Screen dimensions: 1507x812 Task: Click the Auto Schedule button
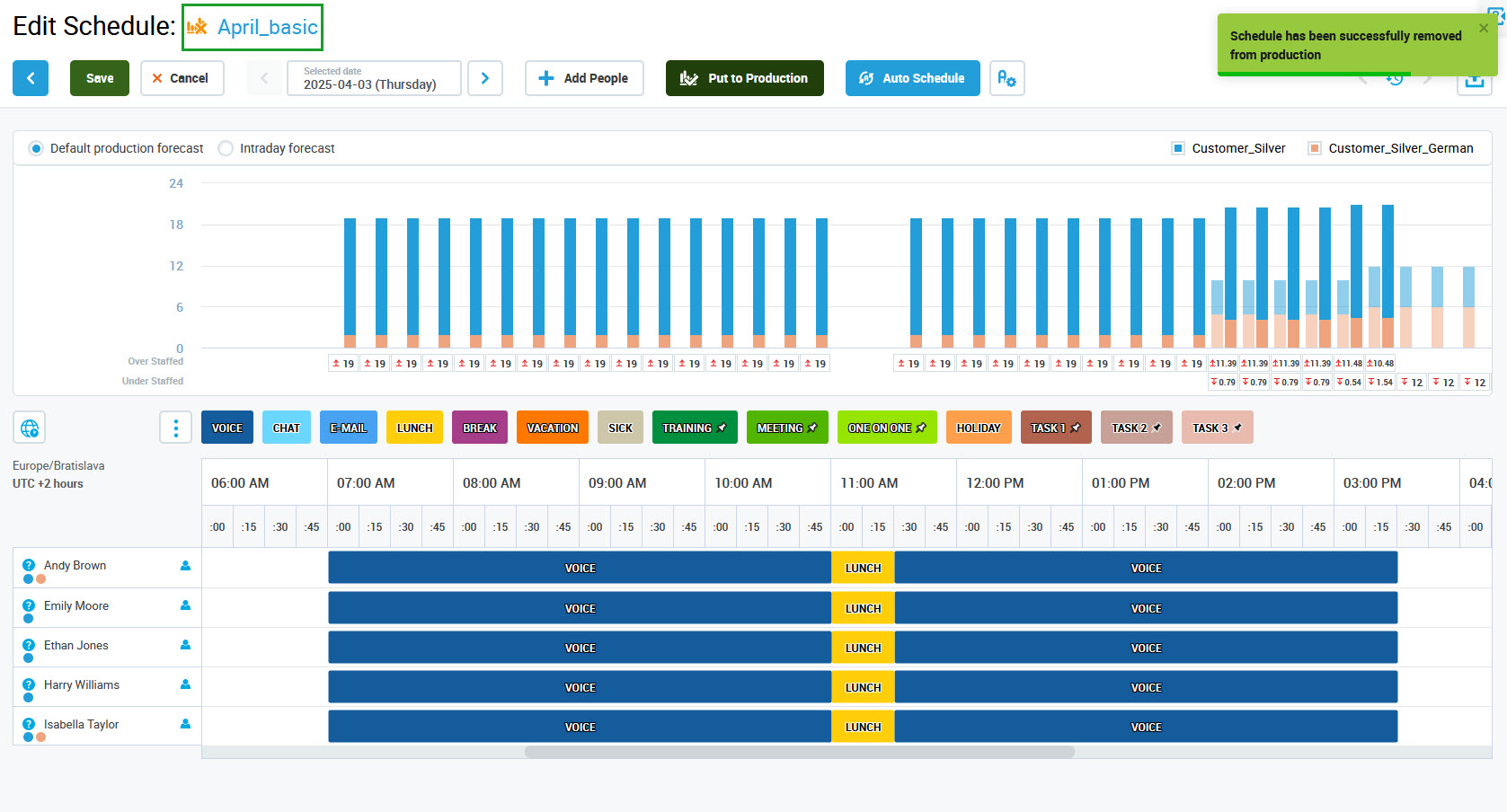(x=912, y=78)
